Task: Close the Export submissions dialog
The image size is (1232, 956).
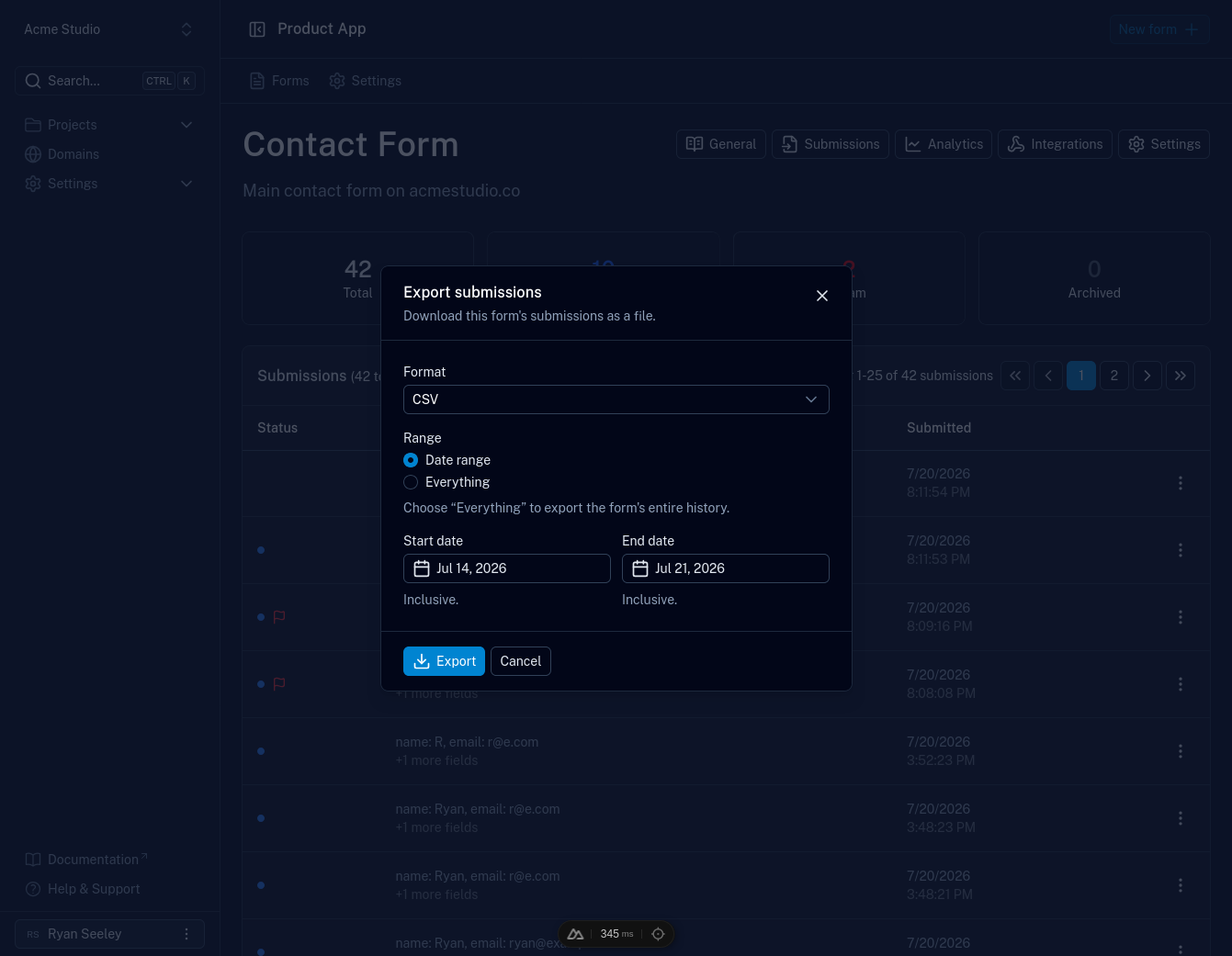Action: (x=822, y=296)
